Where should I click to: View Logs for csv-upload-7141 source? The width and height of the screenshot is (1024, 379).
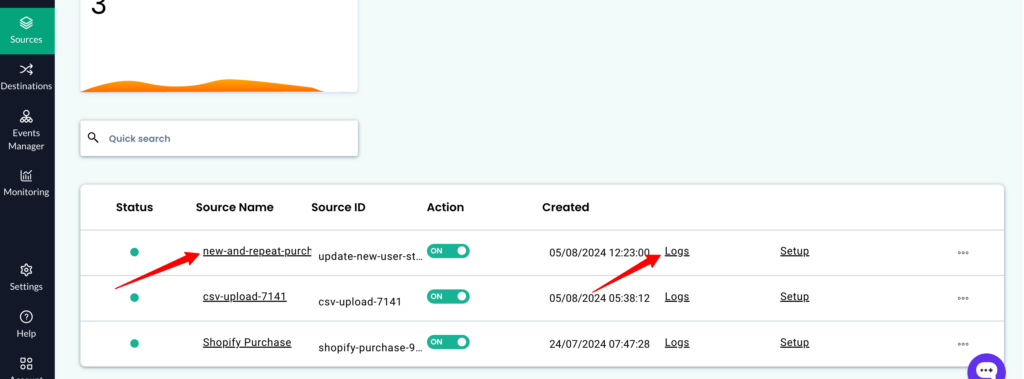677,297
